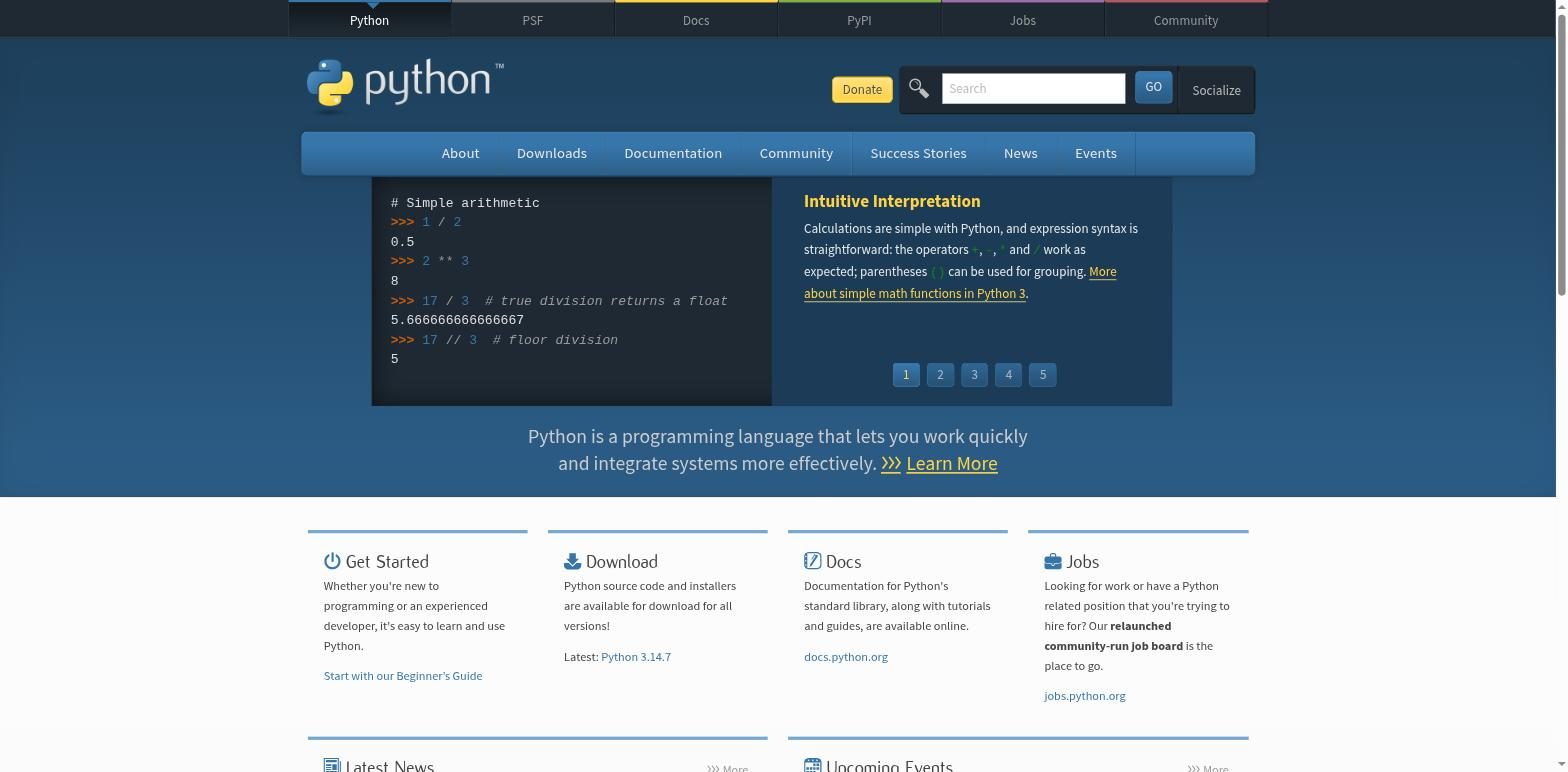Click the Latest News newspaper icon
This screenshot has height=772, width=1568.
click(x=332, y=765)
